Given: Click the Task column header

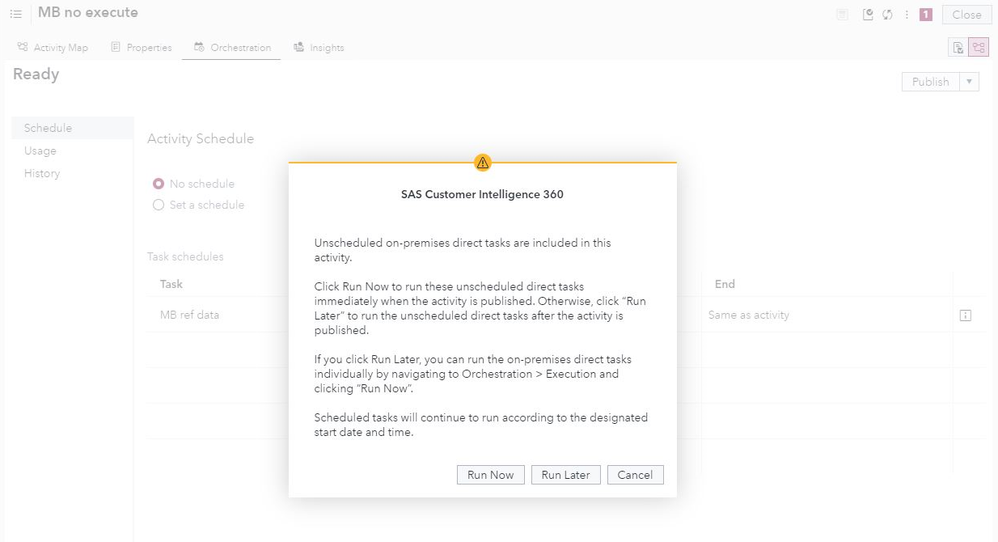Looking at the screenshot, I should [x=171, y=284].
